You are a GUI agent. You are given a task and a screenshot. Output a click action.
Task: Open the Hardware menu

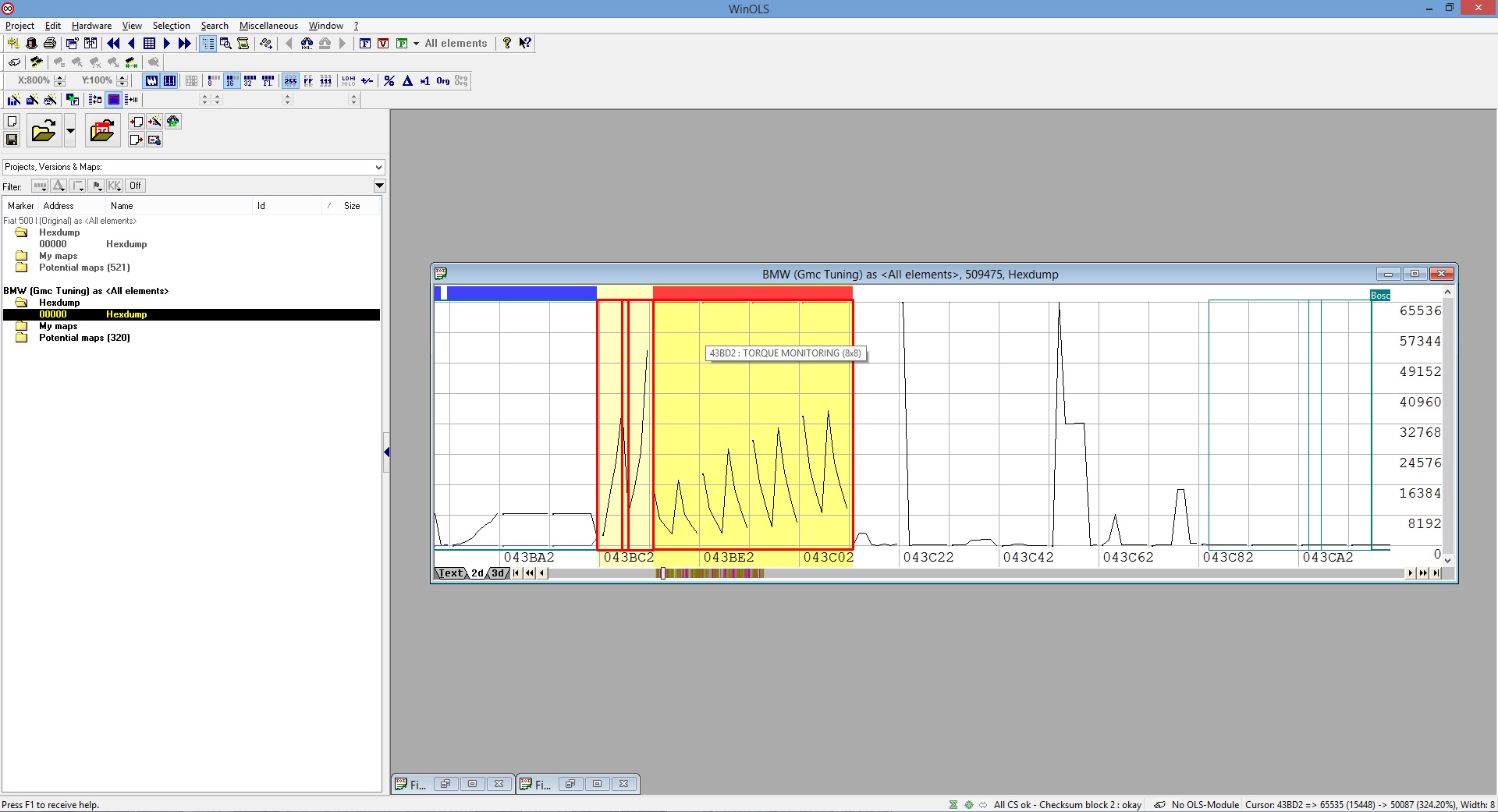(x=91, y=26)
